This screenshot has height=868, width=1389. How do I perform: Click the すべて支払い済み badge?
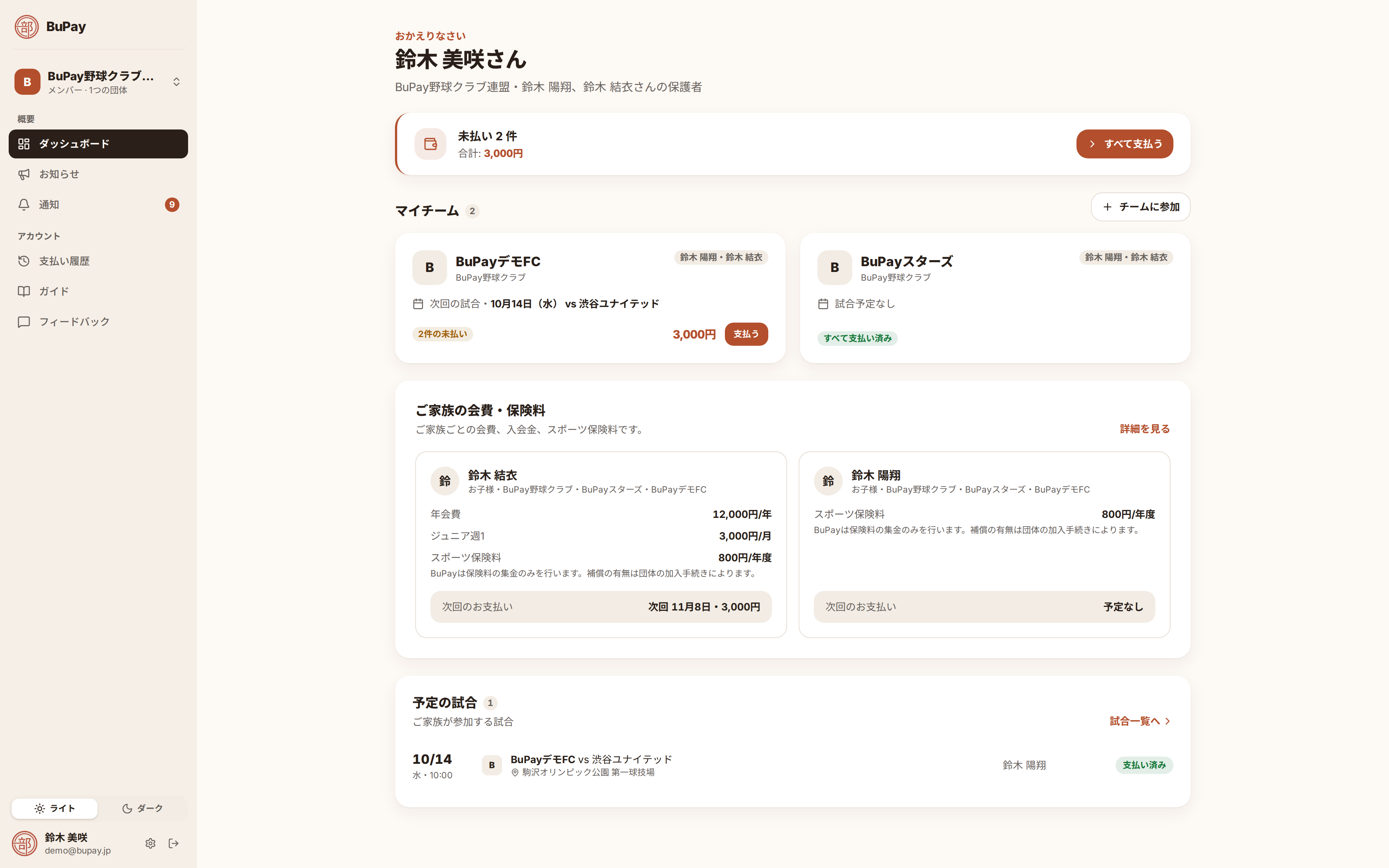pos(858,338)
